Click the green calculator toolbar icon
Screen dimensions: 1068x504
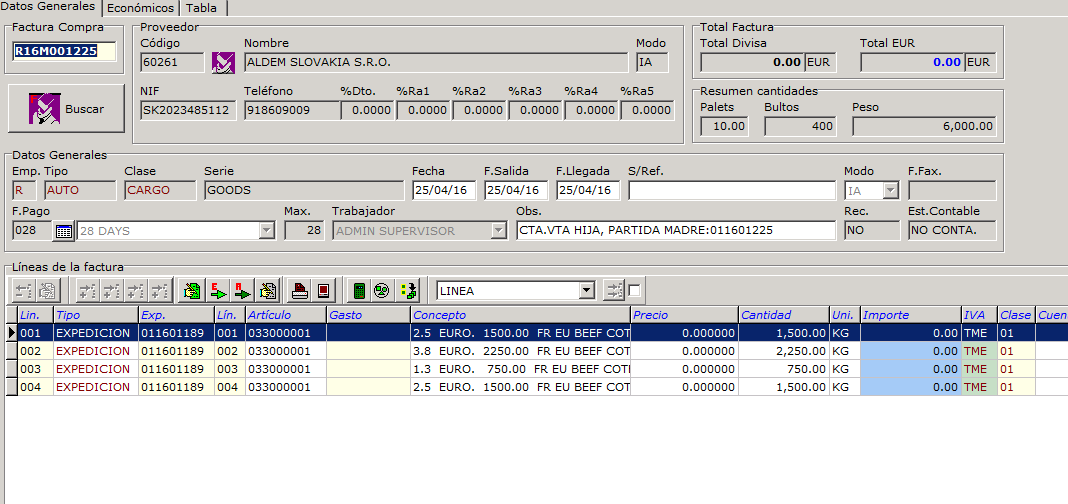click(x=359, y=291)
